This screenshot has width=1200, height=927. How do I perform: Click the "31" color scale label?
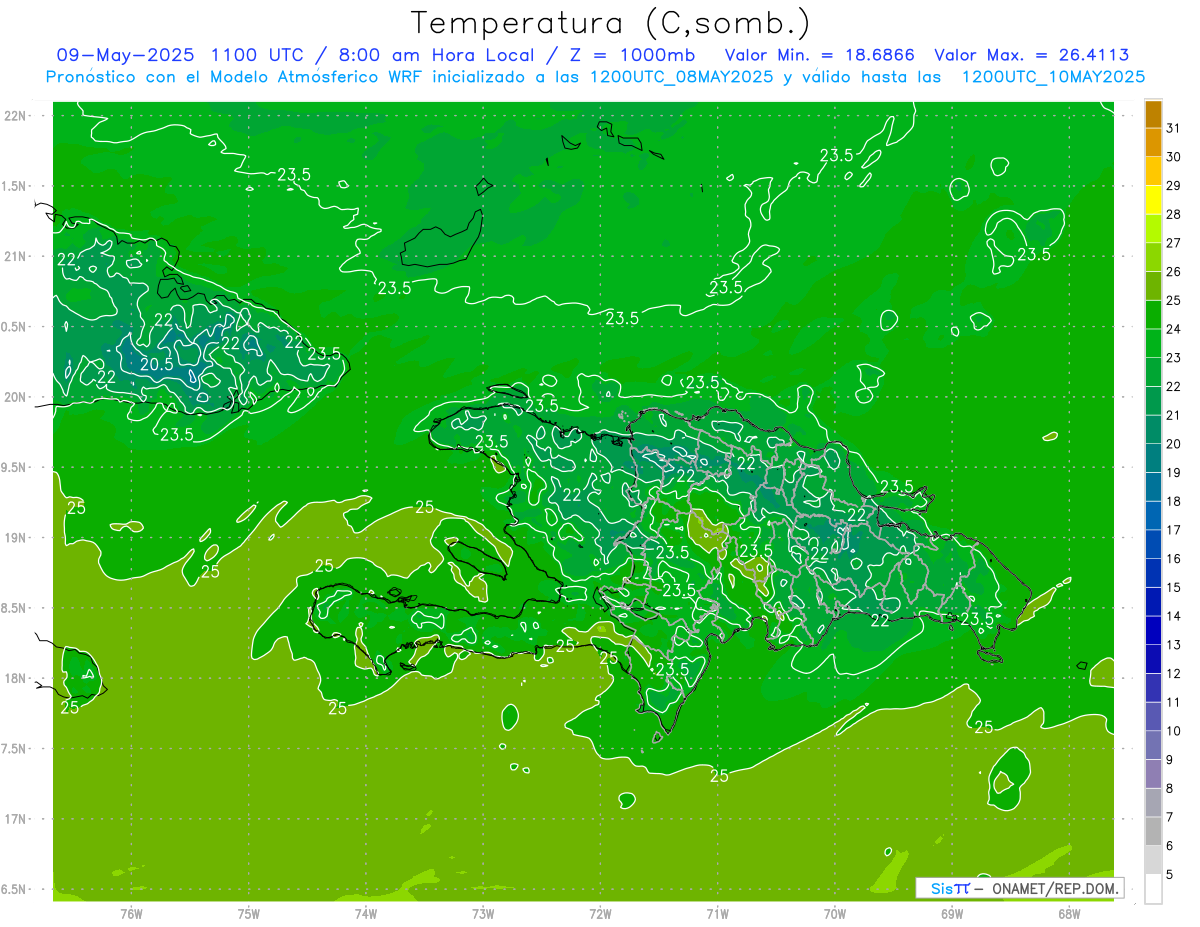click(x=1173, y=127)
